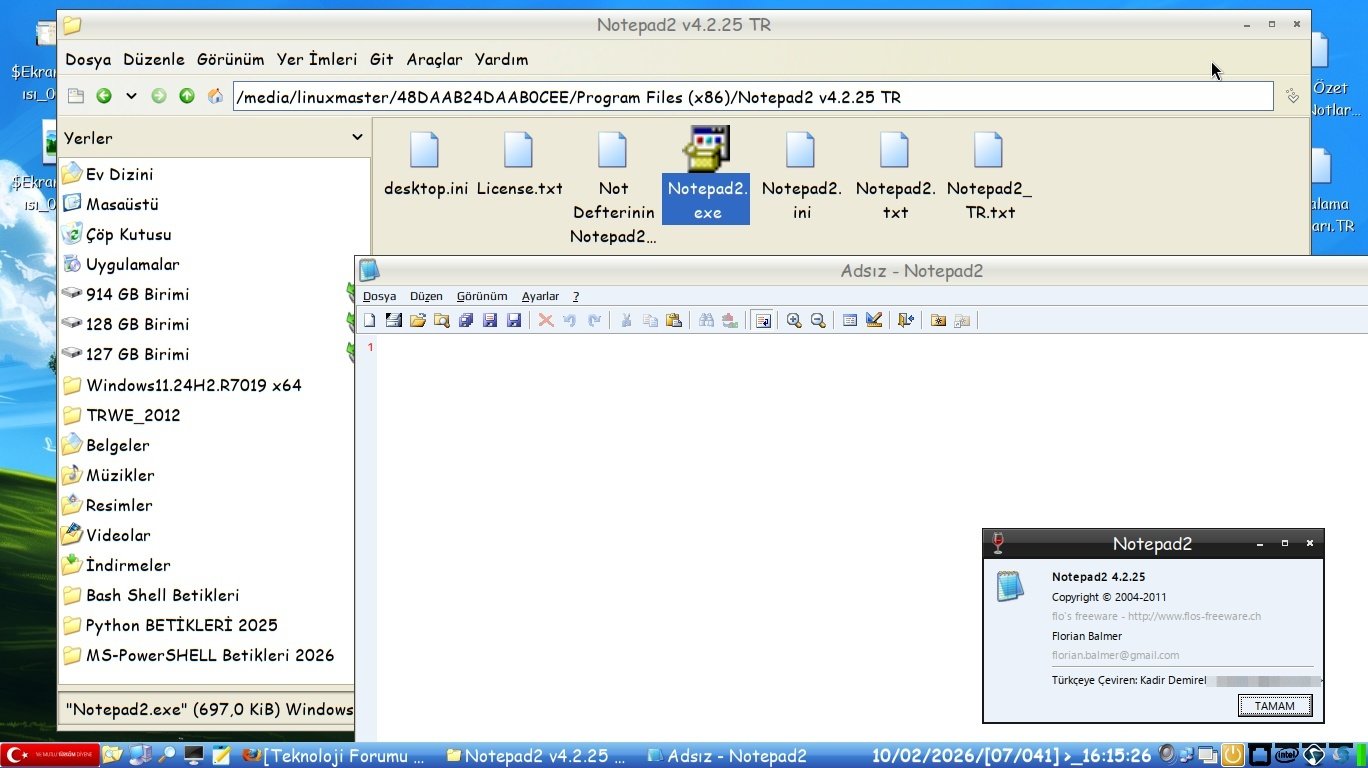Click the browse-folder magnifier icon in Notepad2 toolbar

click(x=442, y=320)
